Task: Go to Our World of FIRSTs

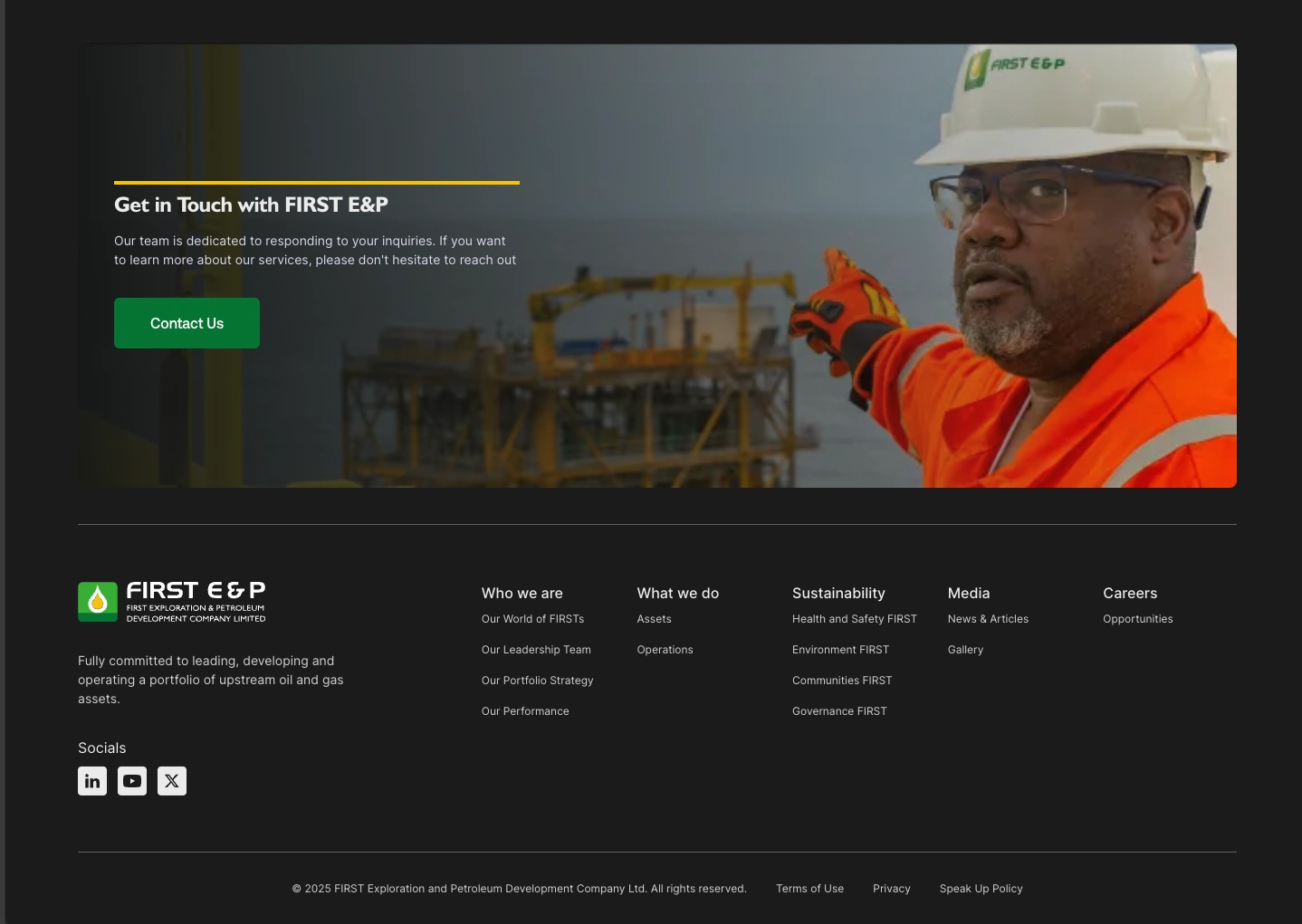Action: (x=532, y=619)
